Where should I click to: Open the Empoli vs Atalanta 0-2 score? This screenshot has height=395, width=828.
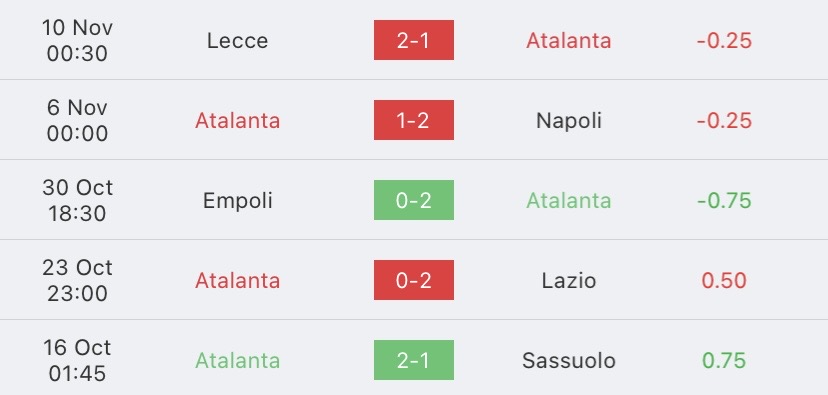(413, 200)
